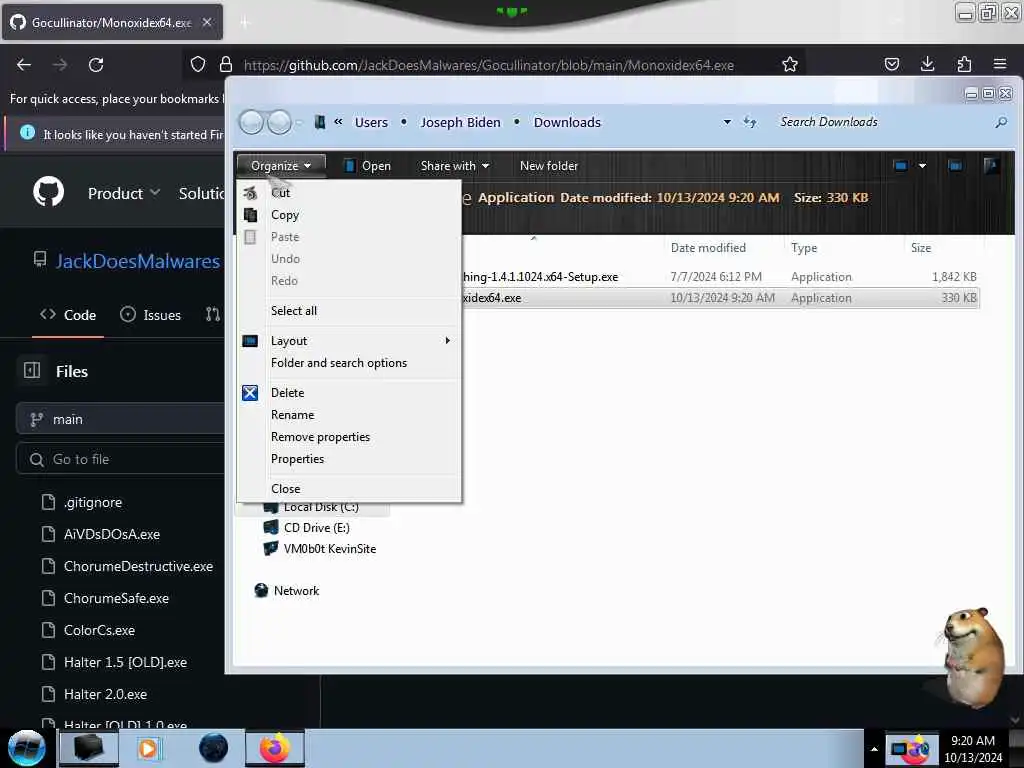Go to Joseph Biden breadcrumb folder
Image resolution: width=1024 pixels, height=768 pixels.
point(460,122)
